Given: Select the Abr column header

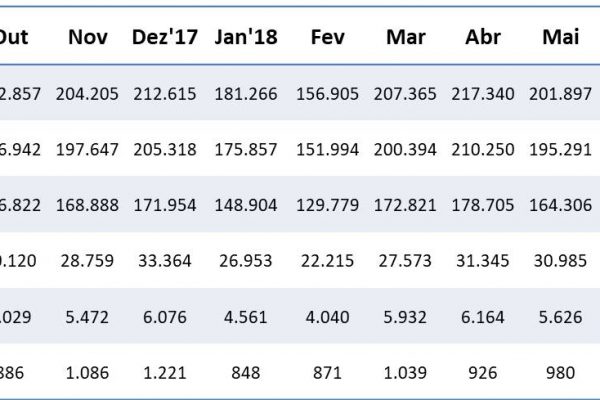Looking at the screenshot, I should pyautogui.click(x=483, y=37).
